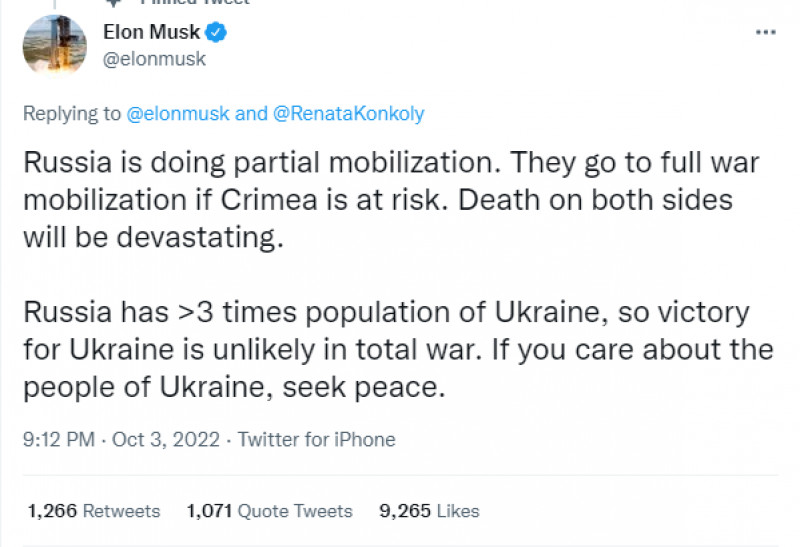Click the sentence Death on both sides

click(595, 200)
